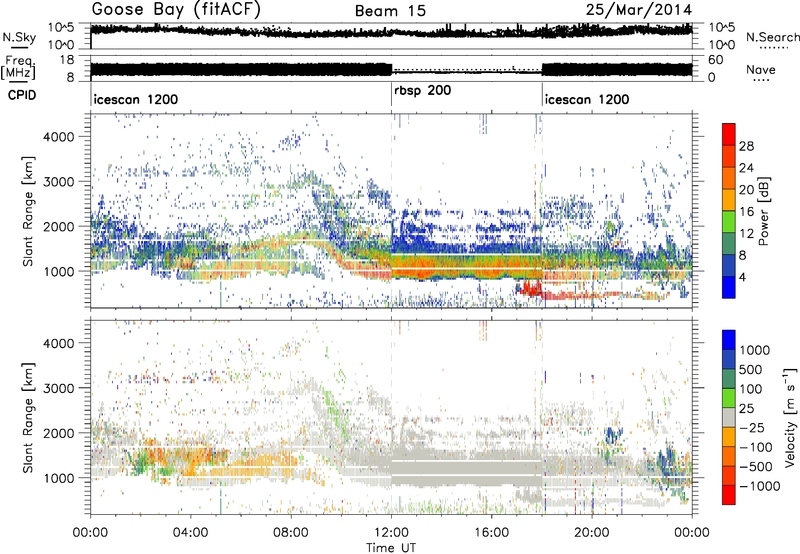The height and width of the screenshot is (554, 800).
Task: Select the N.Search legend label
Action: coord(773,37)
